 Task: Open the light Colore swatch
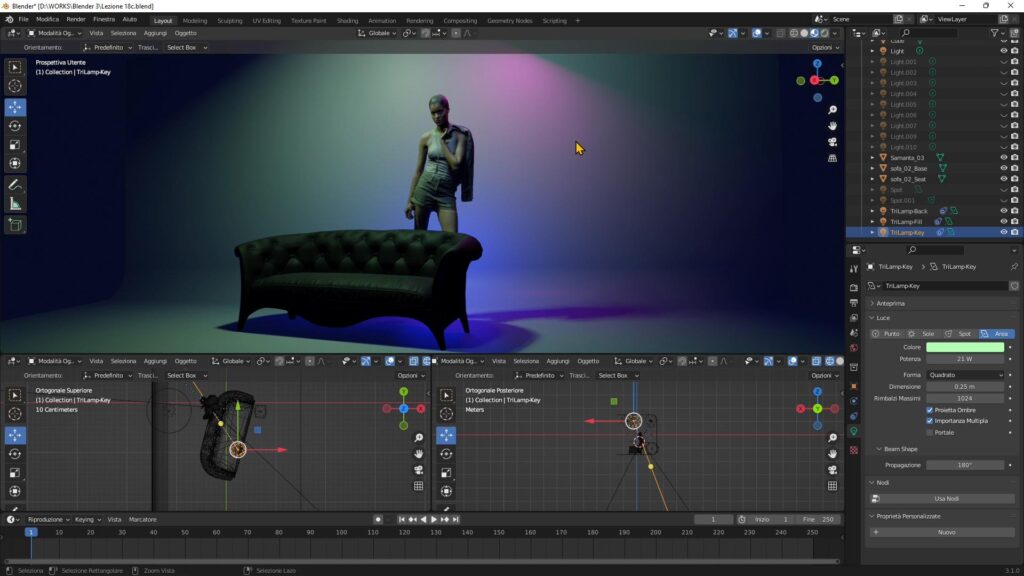tap(965, 347)
